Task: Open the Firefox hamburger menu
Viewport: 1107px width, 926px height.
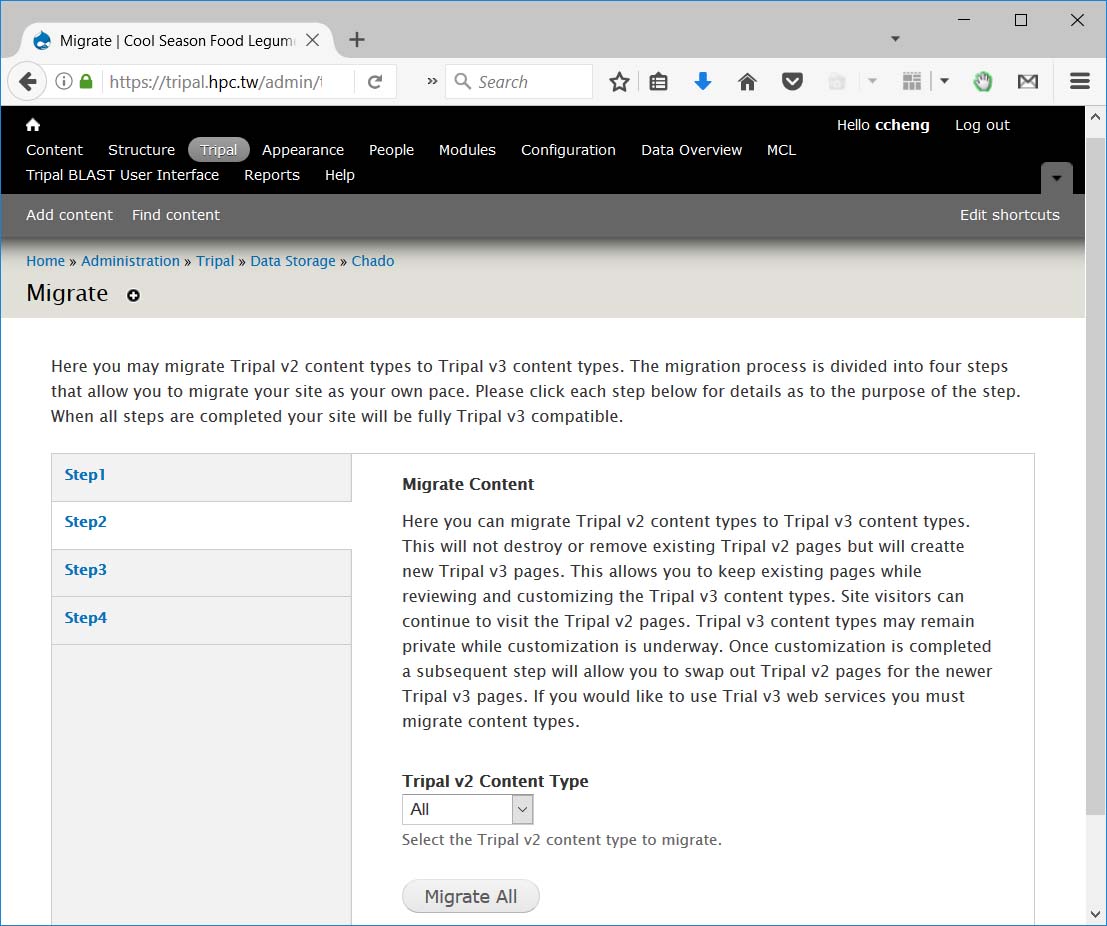Action: point(1079,82)
